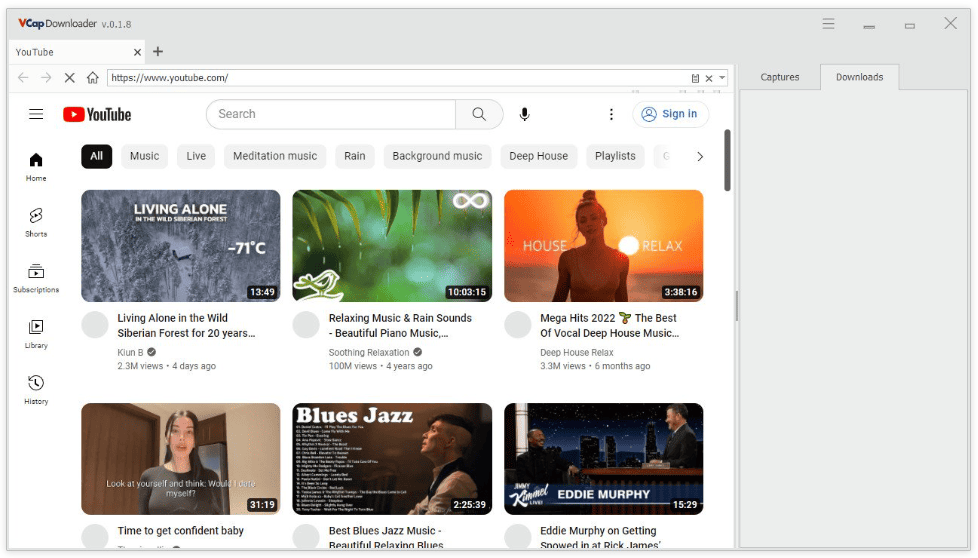Click title Relaxing Music & Rain Sounds
Screen dimensions: 978x558
coord(400,325)
